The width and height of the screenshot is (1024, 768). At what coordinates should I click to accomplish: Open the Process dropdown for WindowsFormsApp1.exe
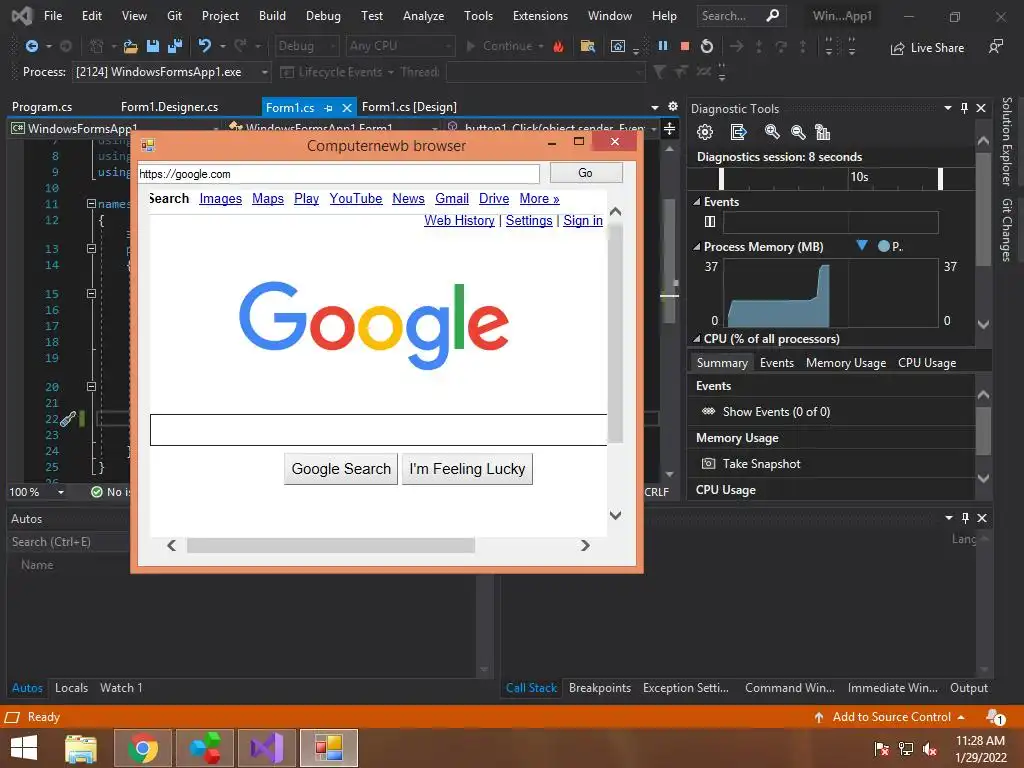coord(264,72)
